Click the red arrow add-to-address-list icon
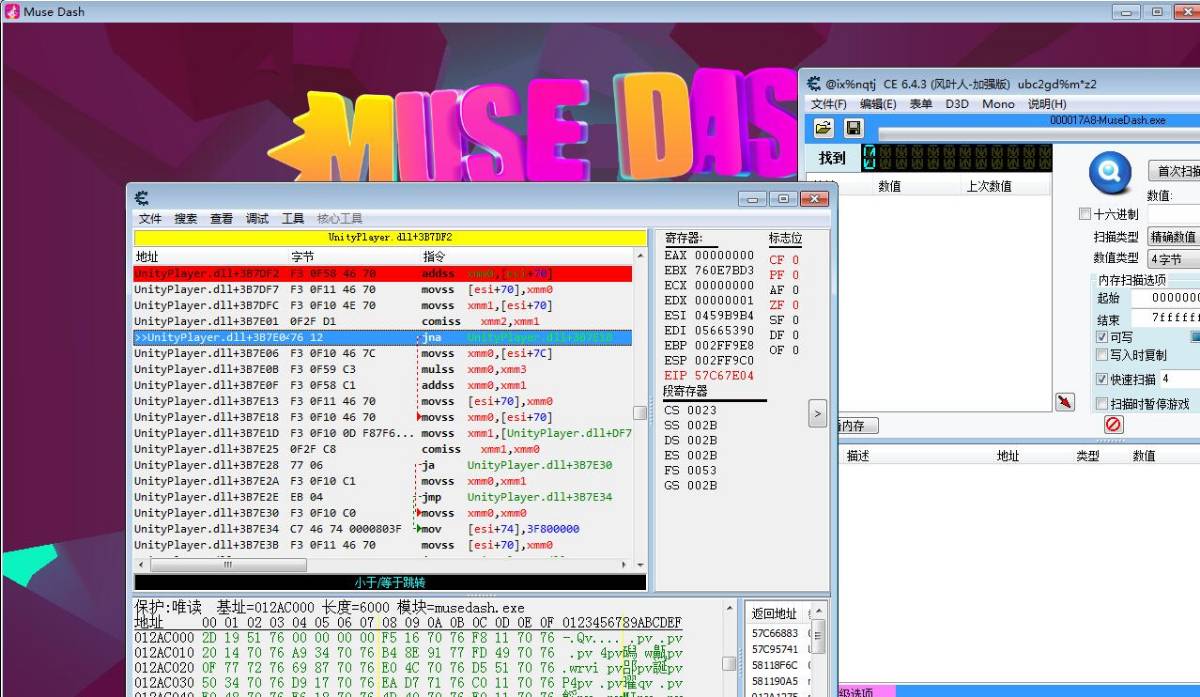This screenshot has width=1200, height=697. 1065,402
